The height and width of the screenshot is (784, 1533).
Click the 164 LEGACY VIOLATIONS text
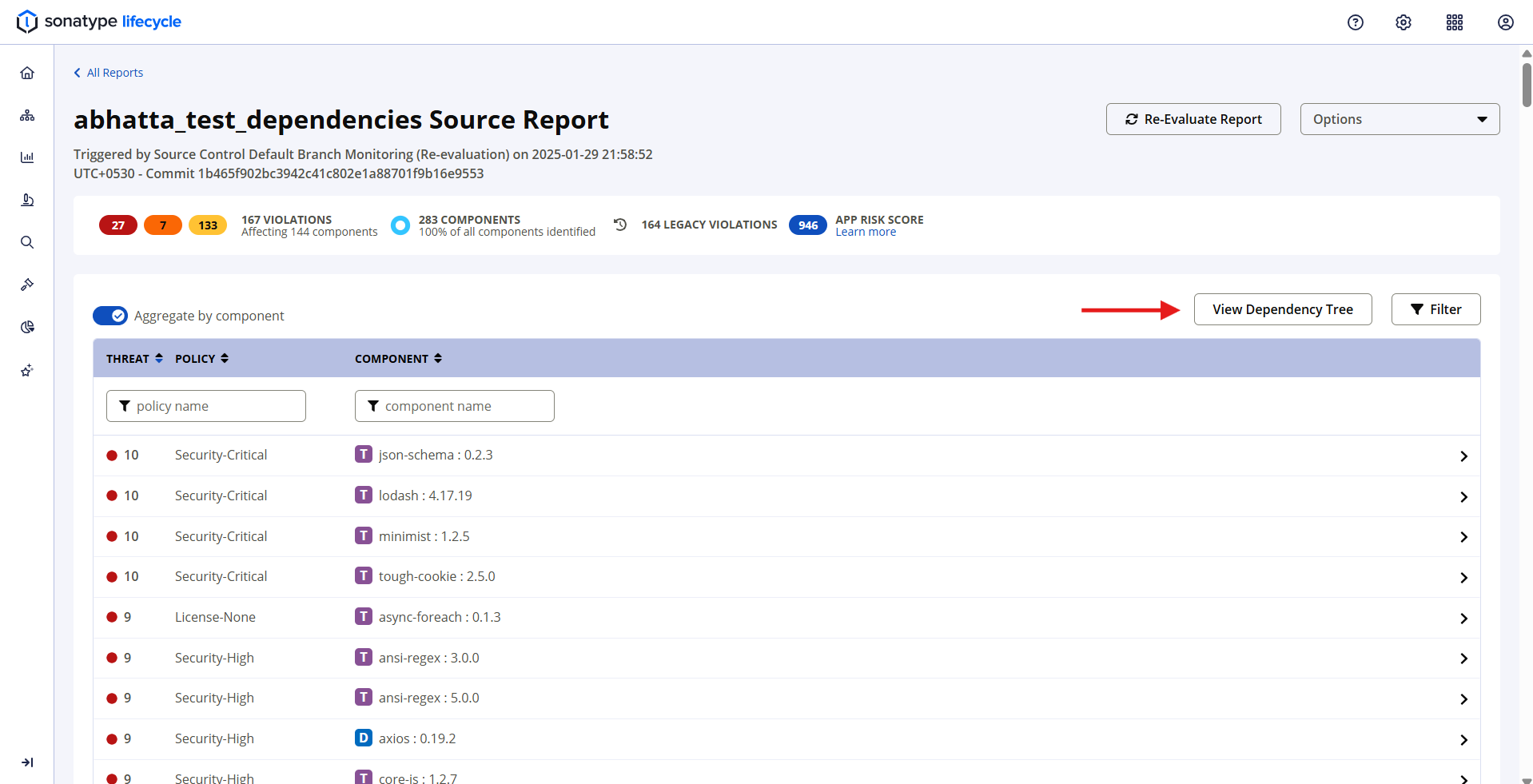pyautogui.click(x=709, y=225)
